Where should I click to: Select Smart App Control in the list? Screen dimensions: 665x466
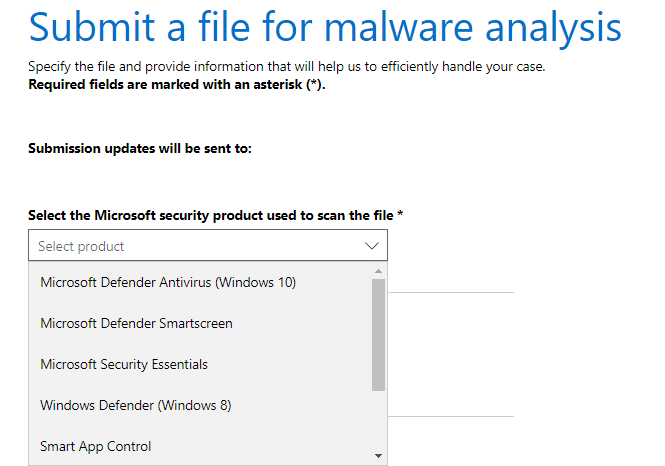click(96, 446)
